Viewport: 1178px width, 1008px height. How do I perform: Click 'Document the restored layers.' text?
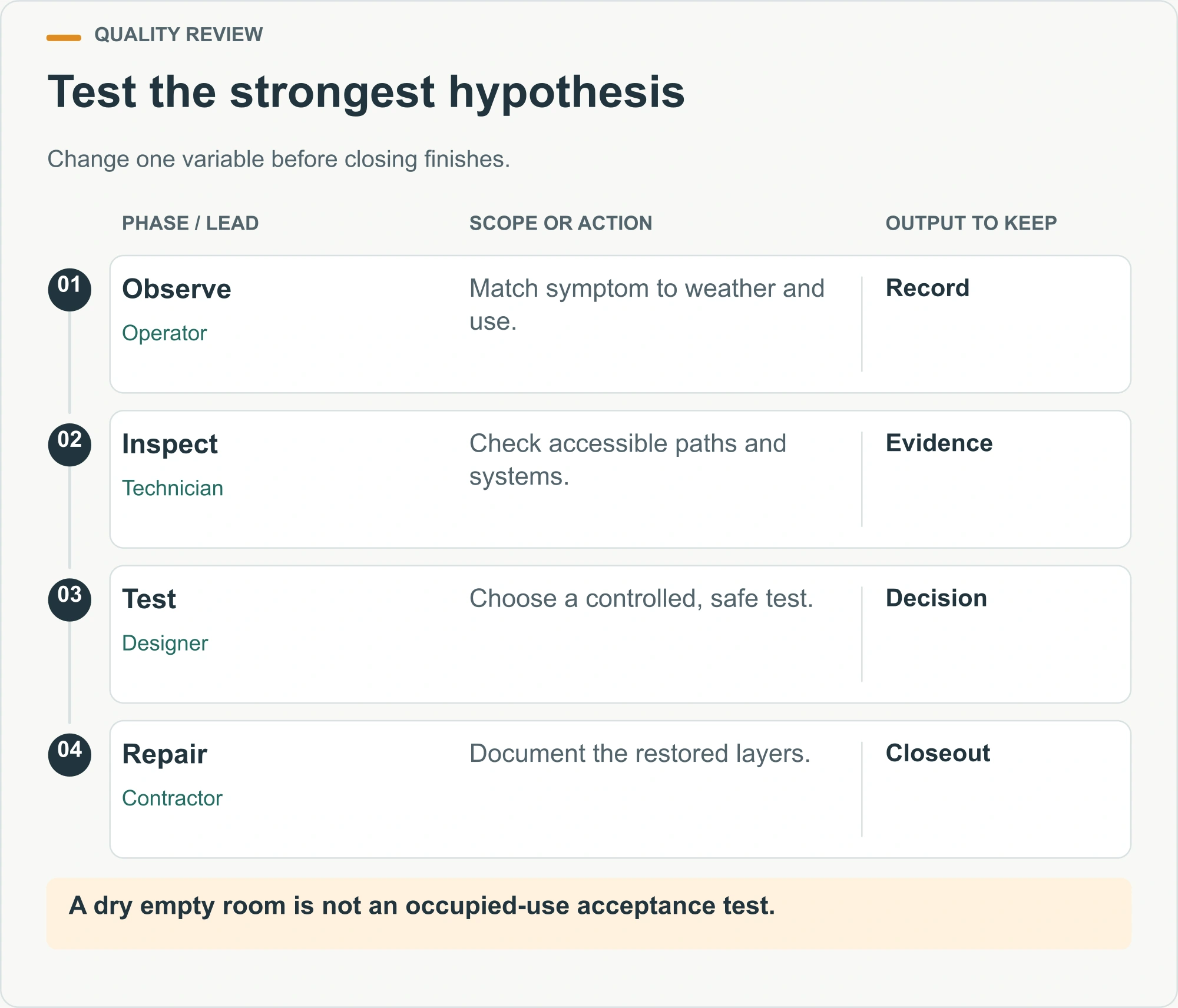(640, 754)
